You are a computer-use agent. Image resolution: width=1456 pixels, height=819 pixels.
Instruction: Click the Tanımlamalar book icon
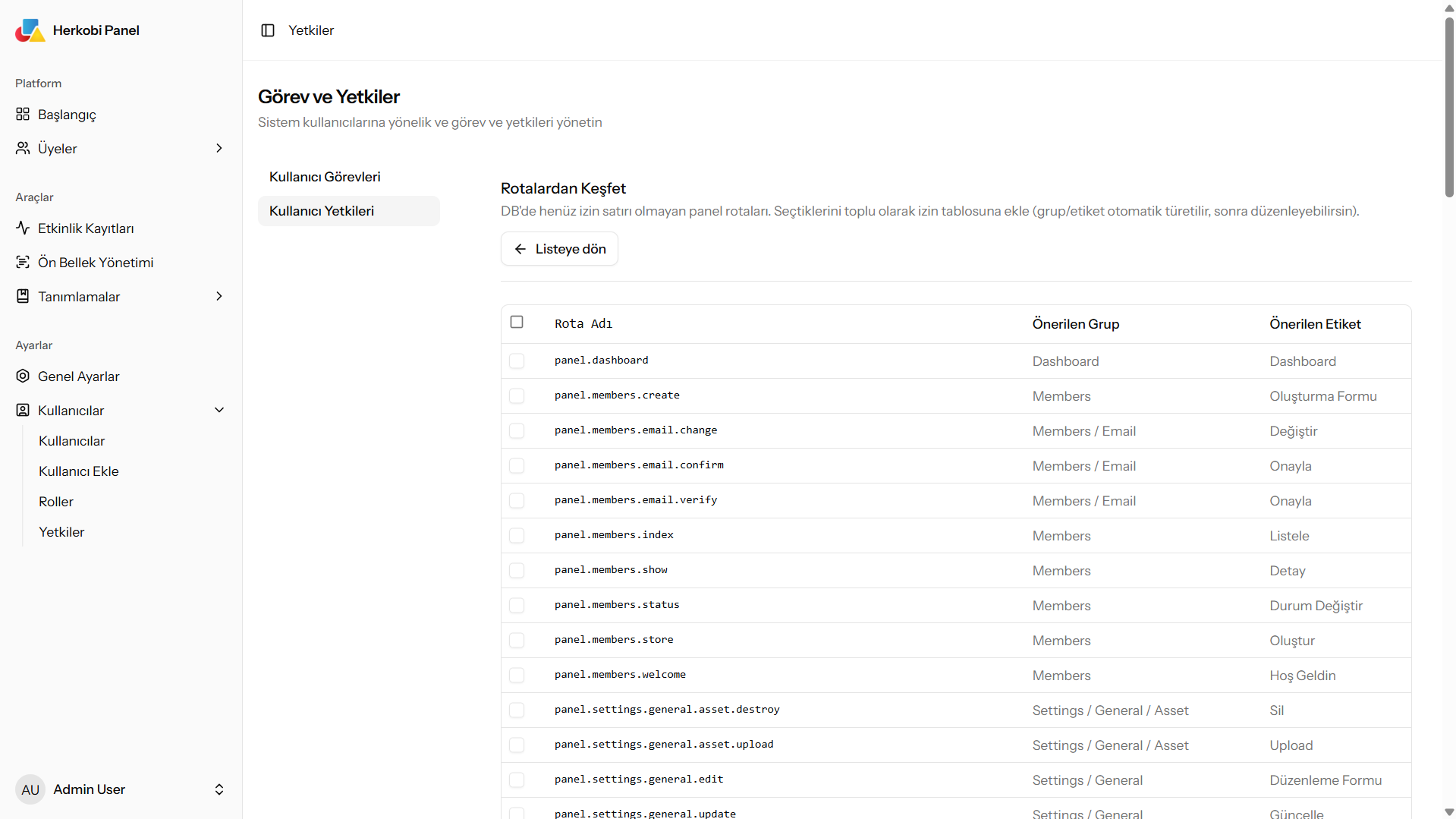click(23, 296)
